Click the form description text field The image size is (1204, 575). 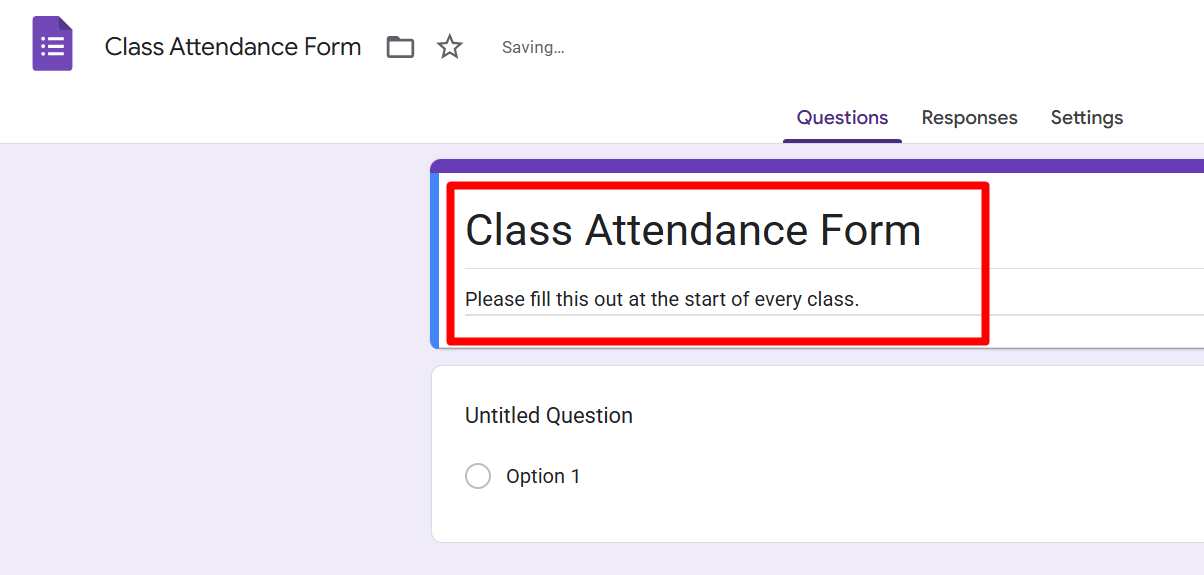coord(662,299)
